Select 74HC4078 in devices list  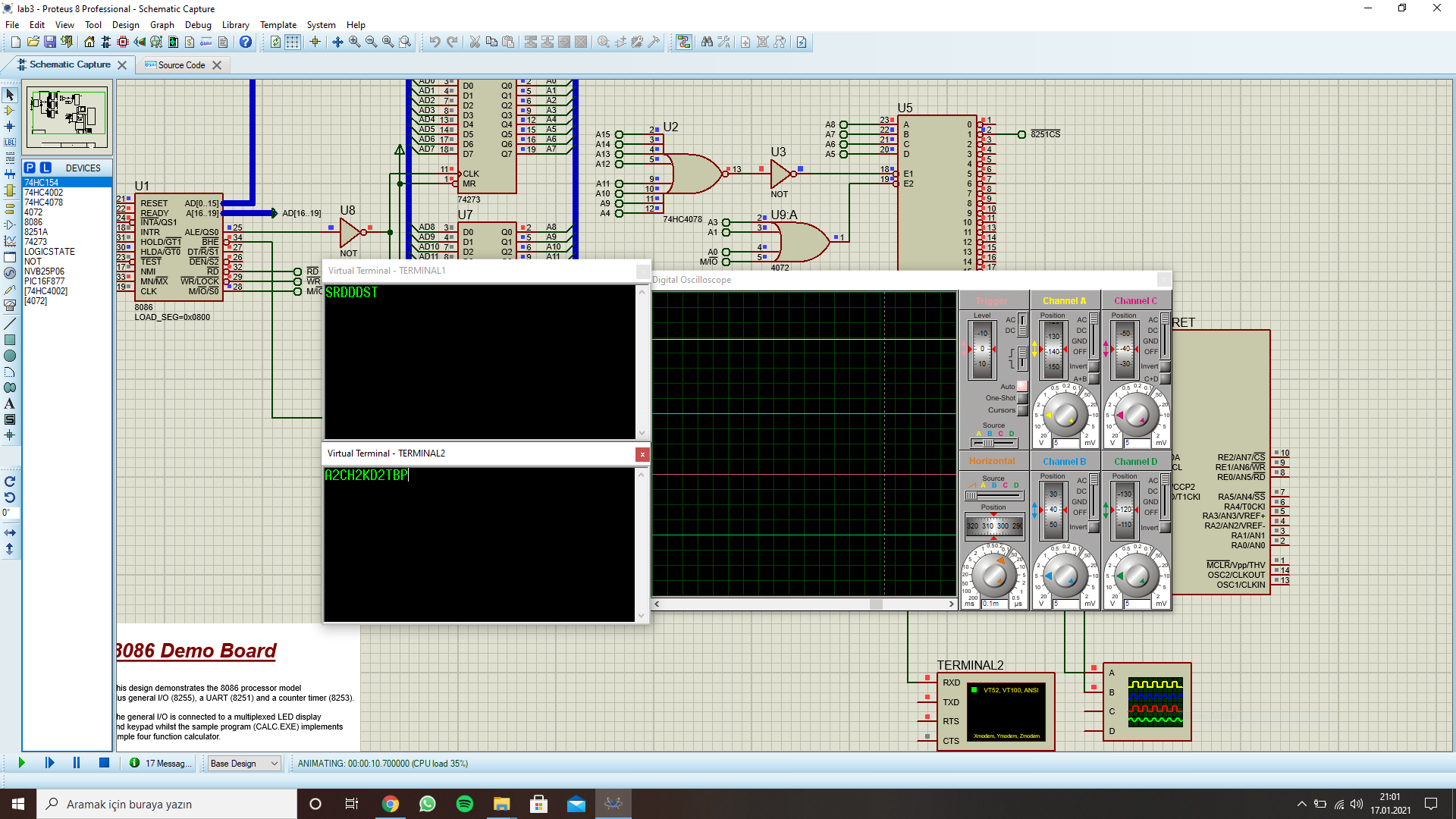click(43, 202)
